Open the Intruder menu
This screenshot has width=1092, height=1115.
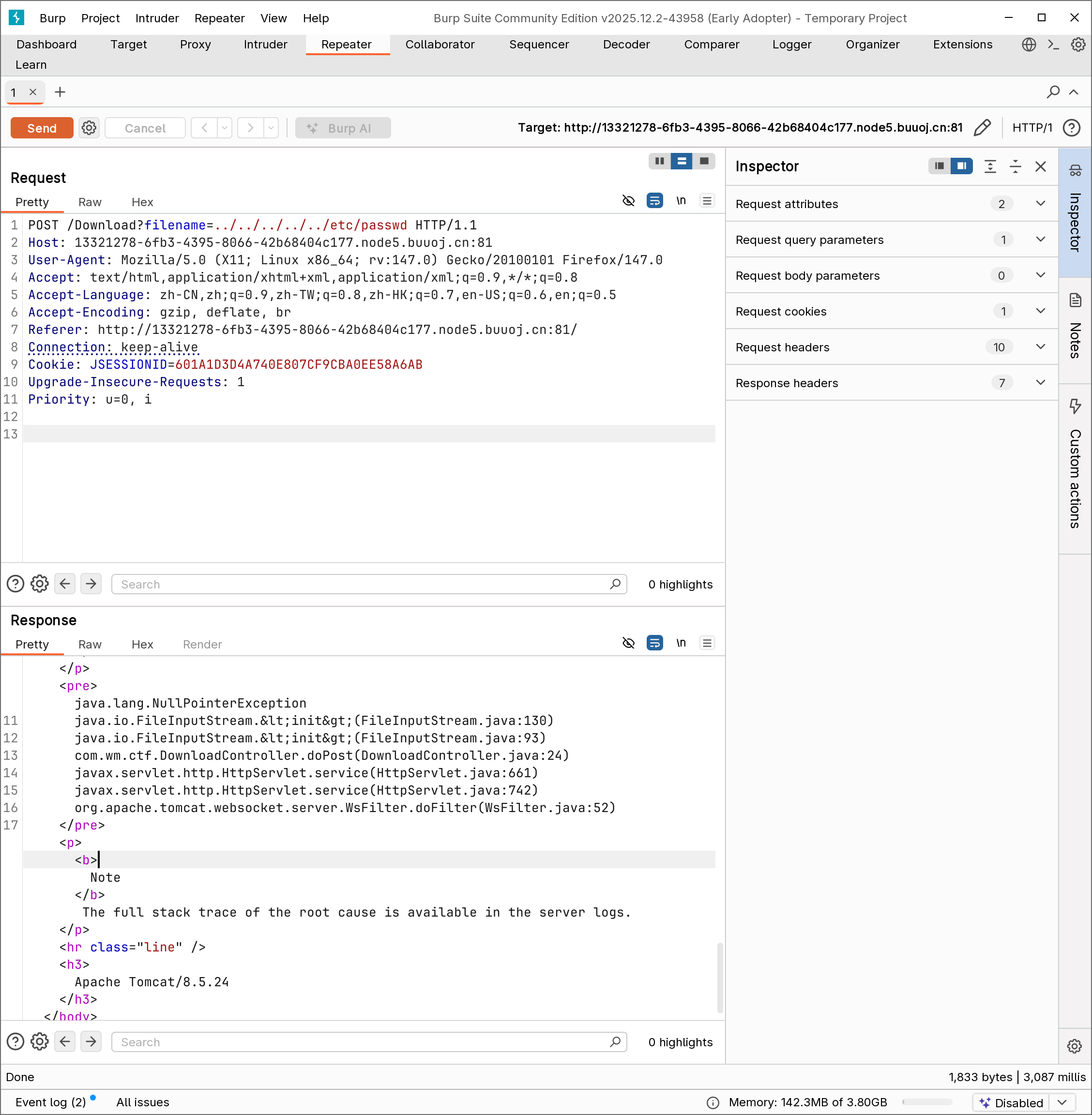tap(156, 18)
